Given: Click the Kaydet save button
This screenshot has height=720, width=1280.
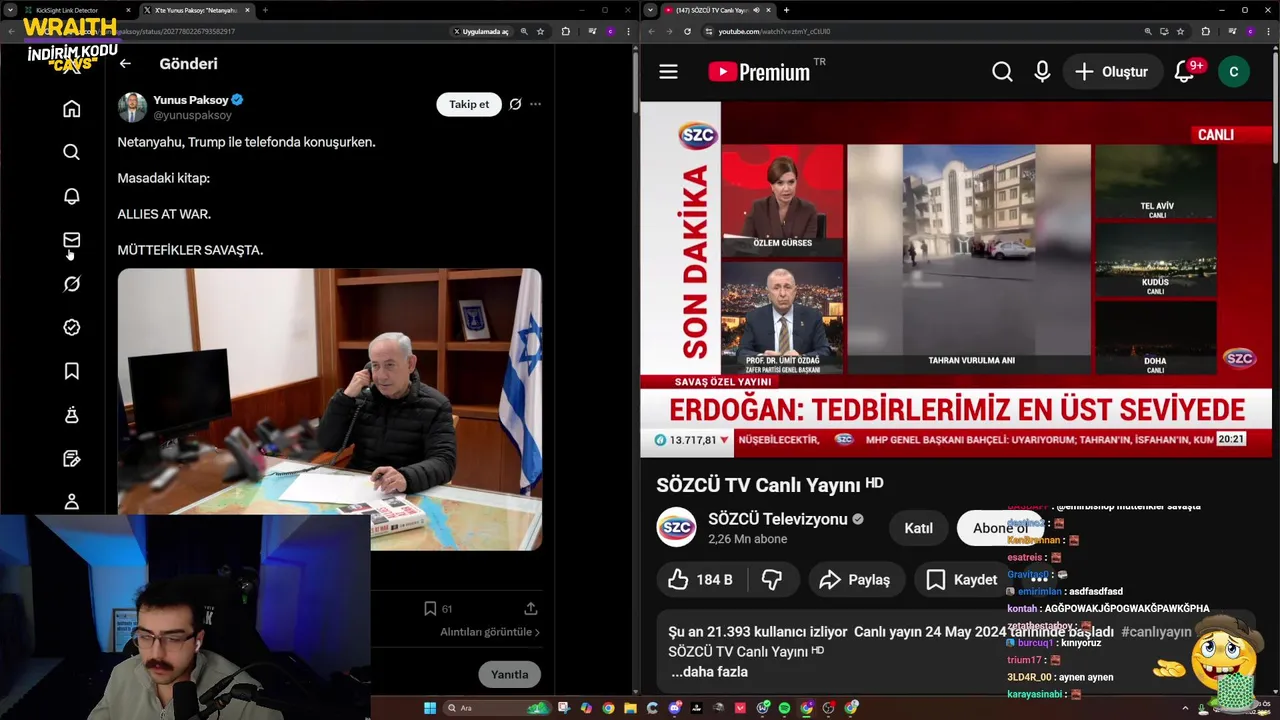Looking at the screenshot, I should (962, 579).
